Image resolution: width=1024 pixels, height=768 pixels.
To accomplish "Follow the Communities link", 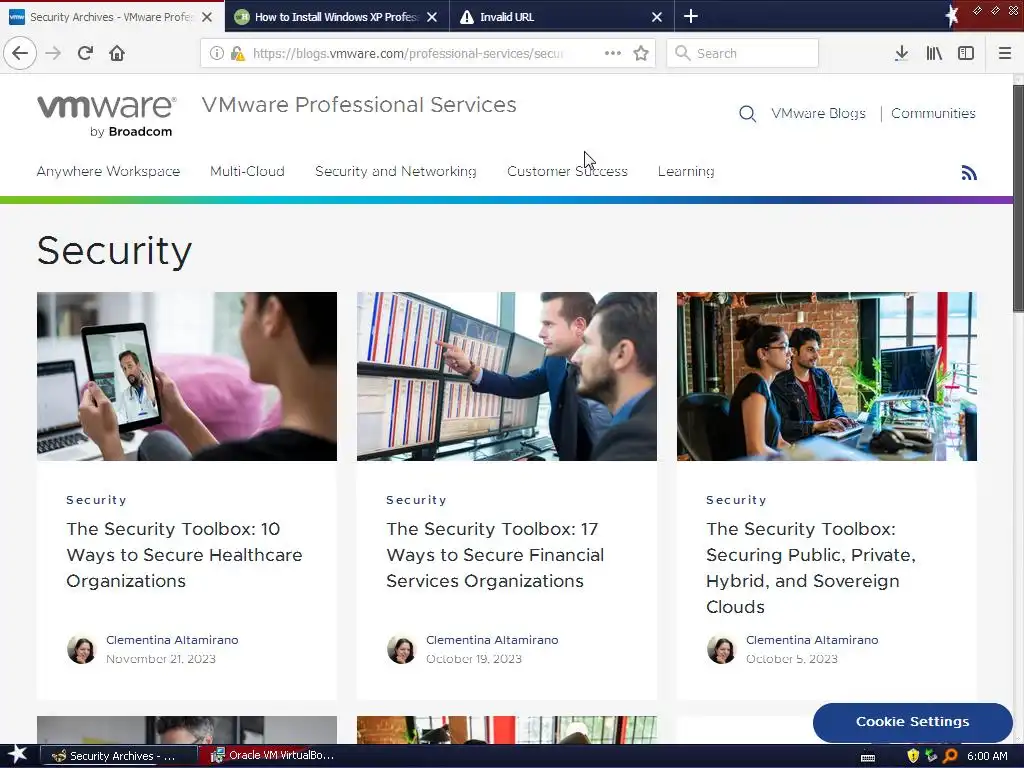I will [x=933, y=114].
